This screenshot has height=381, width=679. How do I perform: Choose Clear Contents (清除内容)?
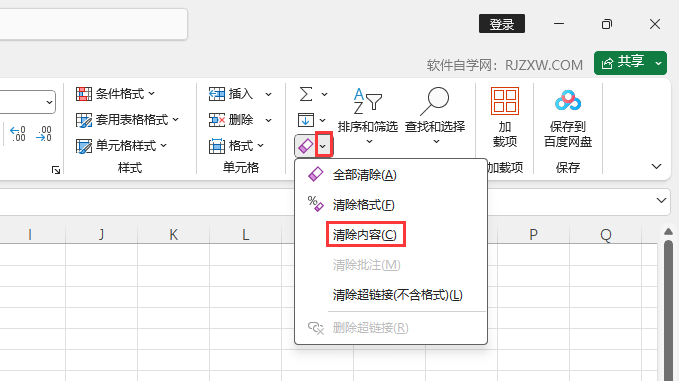click(x=391, y=235)
